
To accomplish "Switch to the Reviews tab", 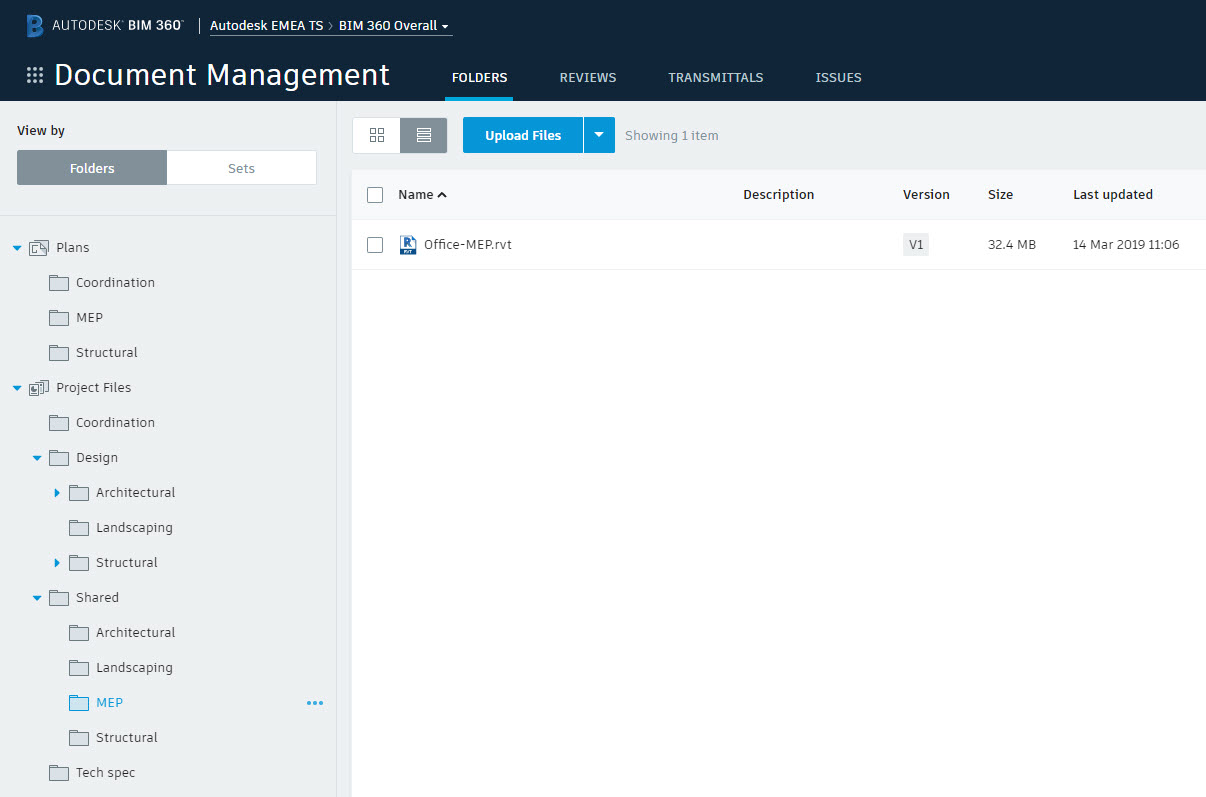I will coord(587,77).
